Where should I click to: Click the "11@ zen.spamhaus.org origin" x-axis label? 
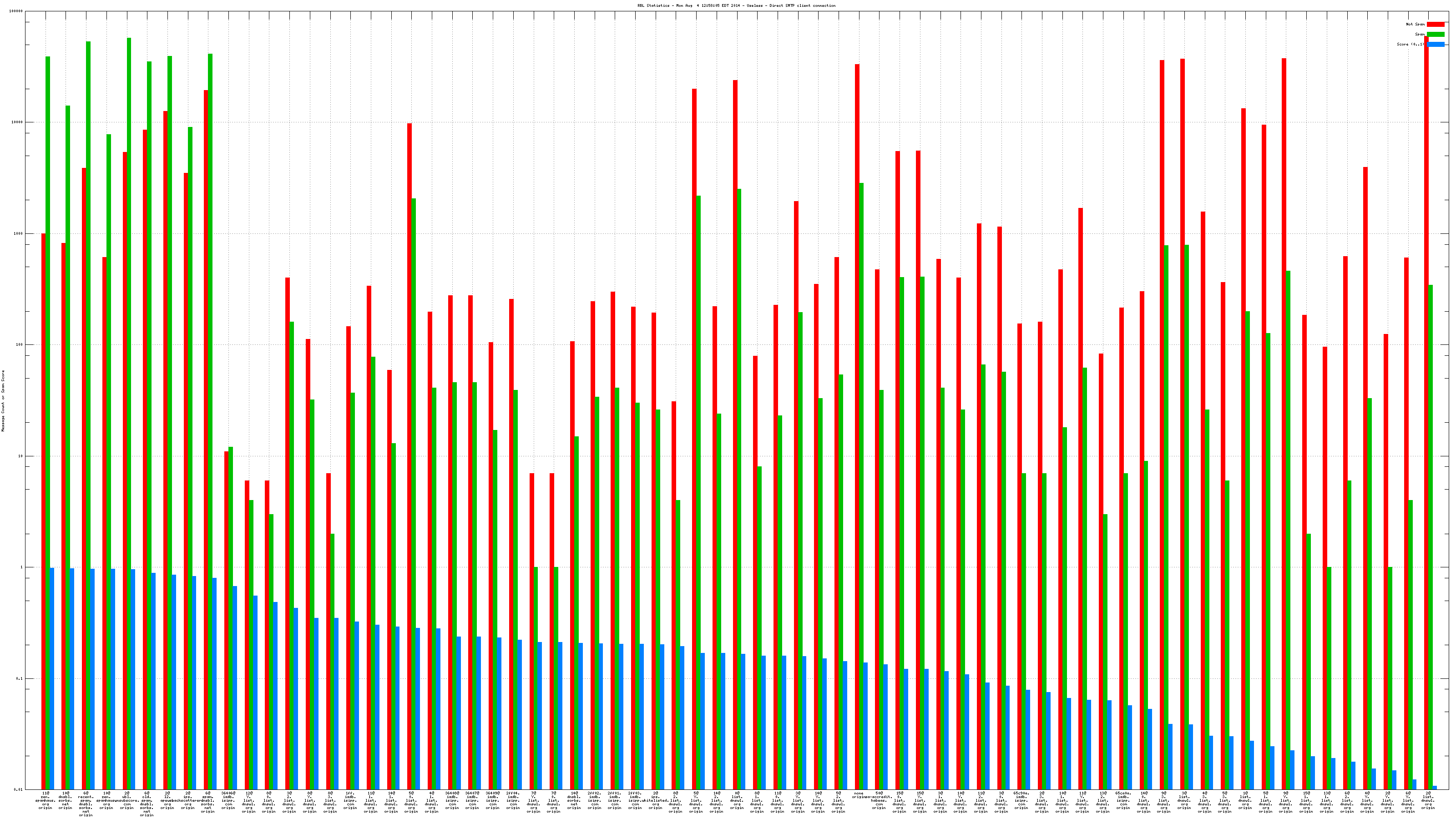[x=45, y=800]
